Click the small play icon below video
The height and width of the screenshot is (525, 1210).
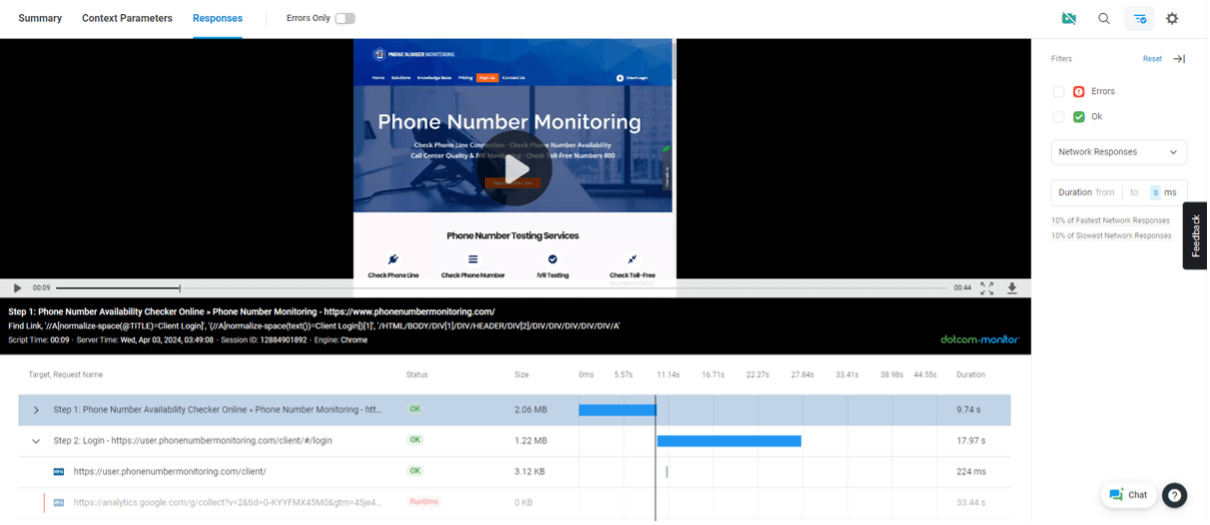click(x=17, y=288)
